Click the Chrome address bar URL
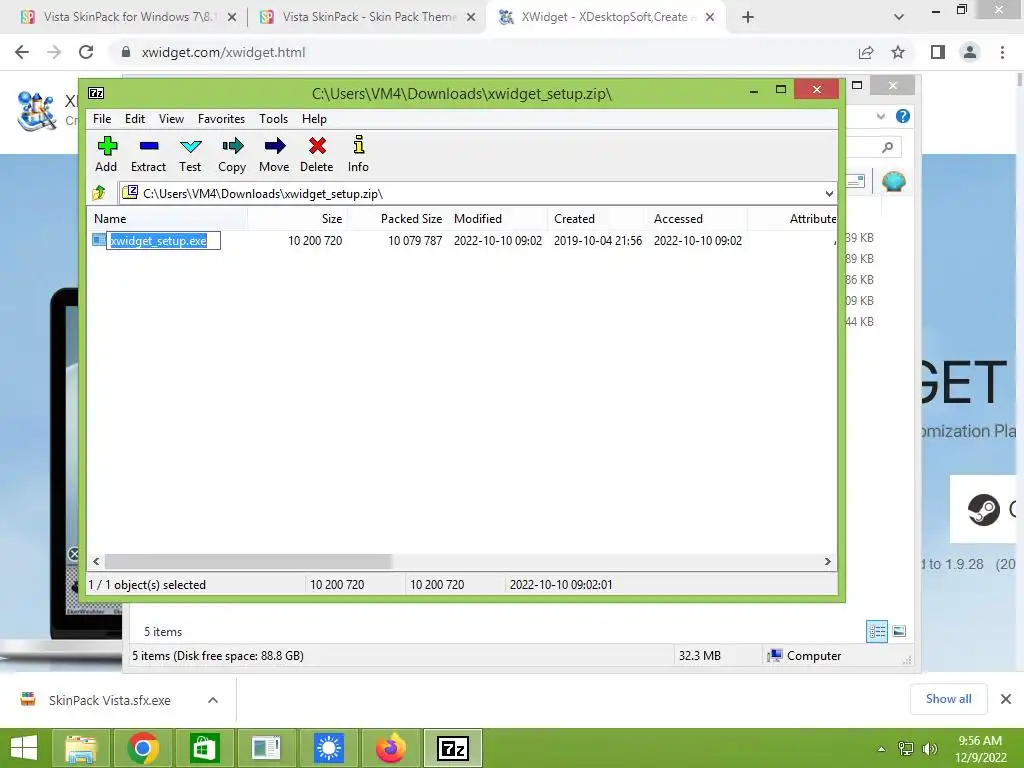Screen dimensions: 1024x768 (223, 52)
